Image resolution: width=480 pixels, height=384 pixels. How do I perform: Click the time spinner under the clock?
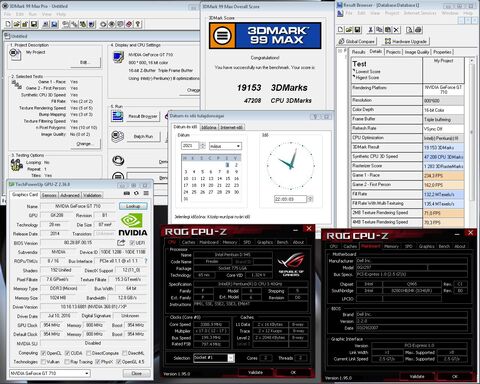coord(310,199)
